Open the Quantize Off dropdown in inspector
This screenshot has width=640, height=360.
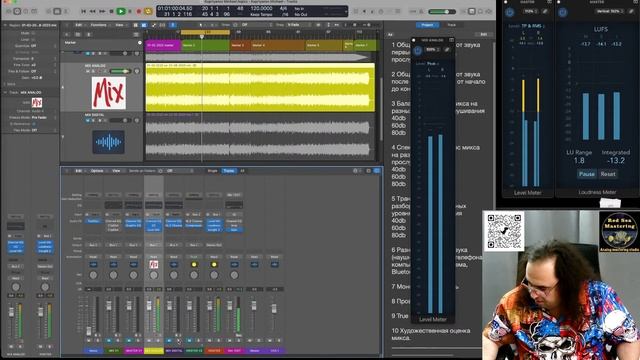tap(43, 46)
